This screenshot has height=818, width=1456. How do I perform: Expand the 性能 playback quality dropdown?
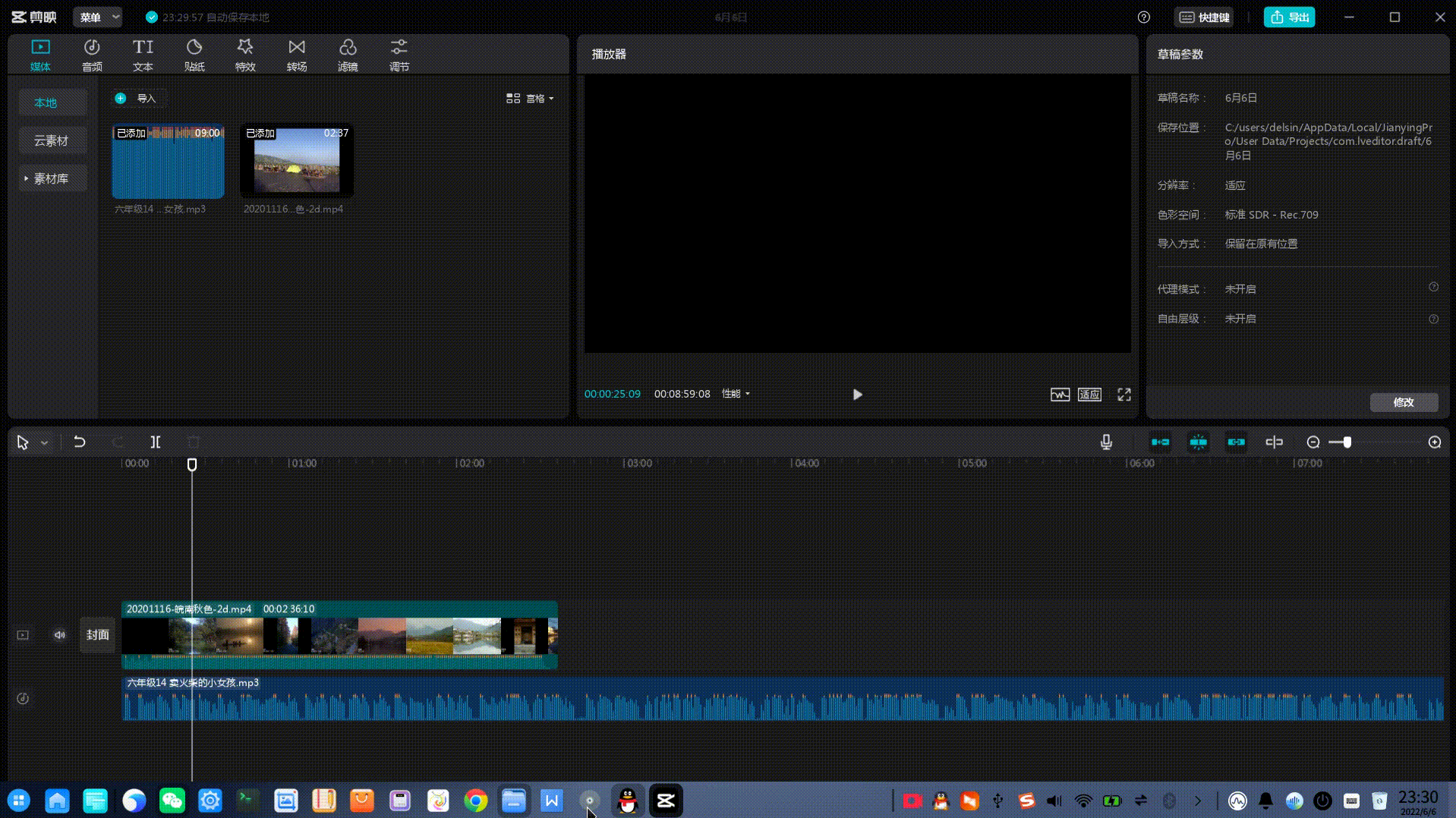(735, 394)
